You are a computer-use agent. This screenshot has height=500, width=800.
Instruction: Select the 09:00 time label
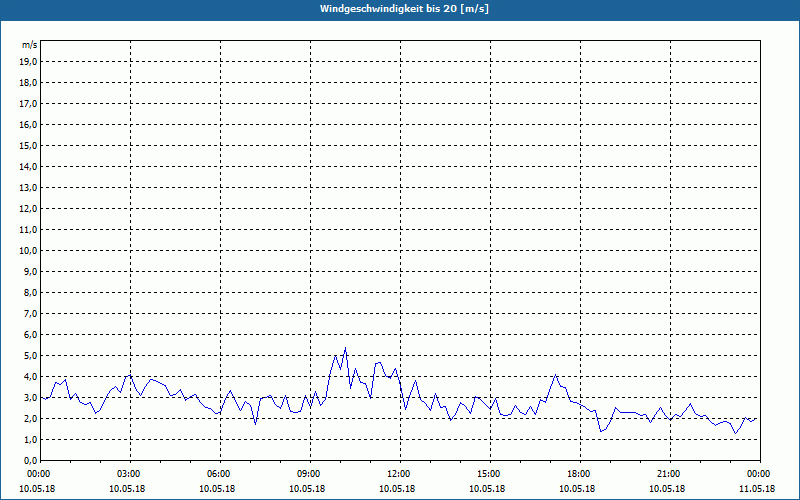pyautogui.click(x=310, y=474)
